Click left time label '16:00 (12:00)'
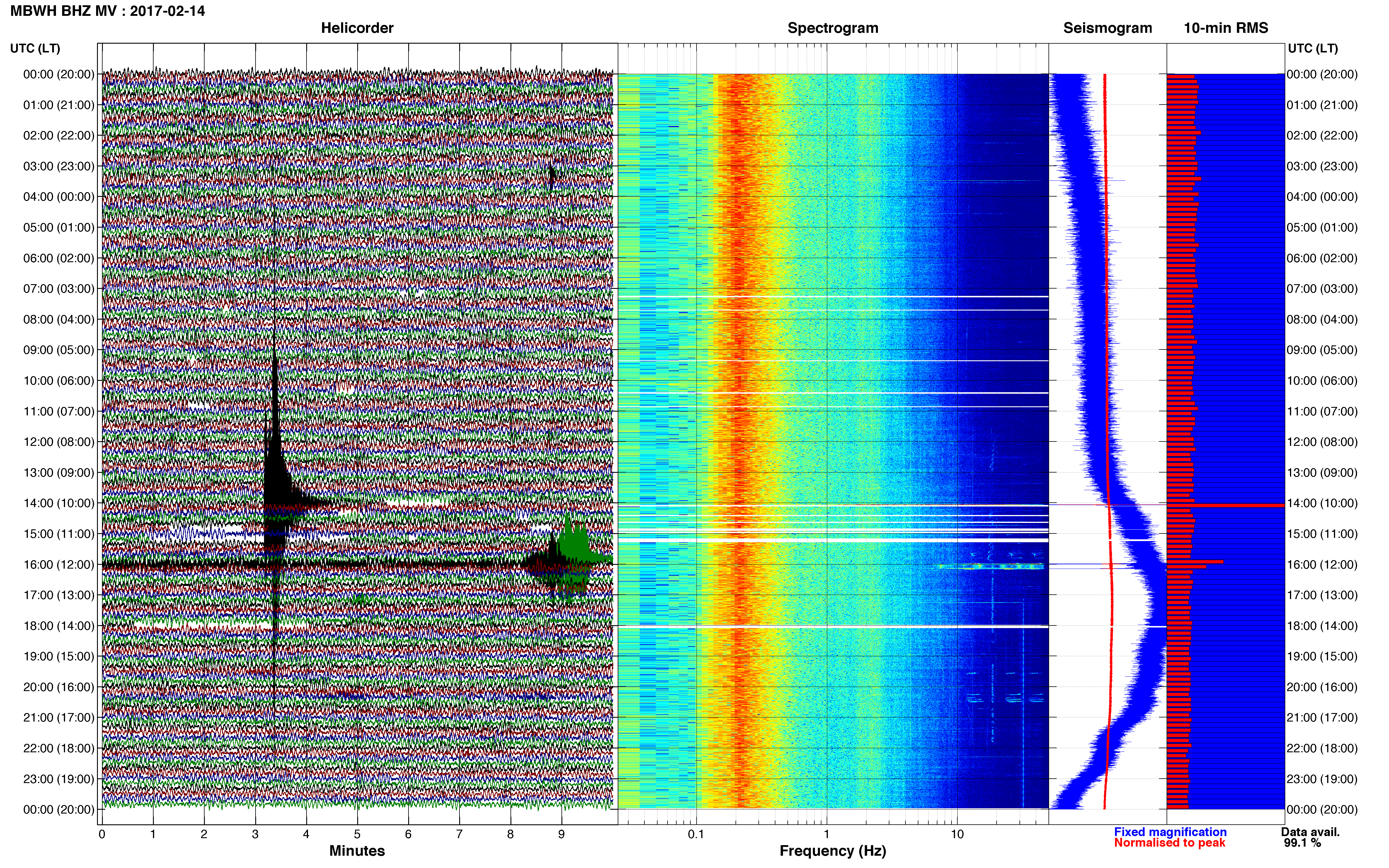The image size is (1389, 868). (x=59, y=565)
